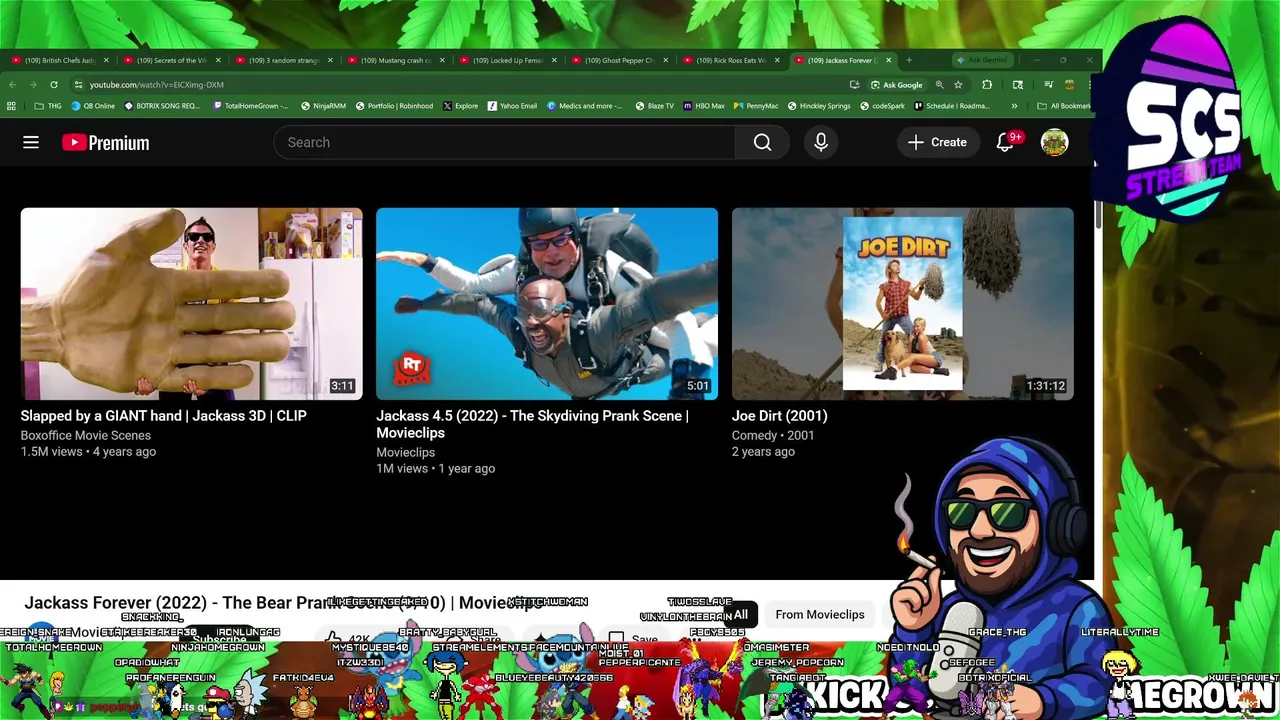Play Slapped by a GIANT hand thumbnail
The height and width of the screenshot is (720, 1280).
191,304
